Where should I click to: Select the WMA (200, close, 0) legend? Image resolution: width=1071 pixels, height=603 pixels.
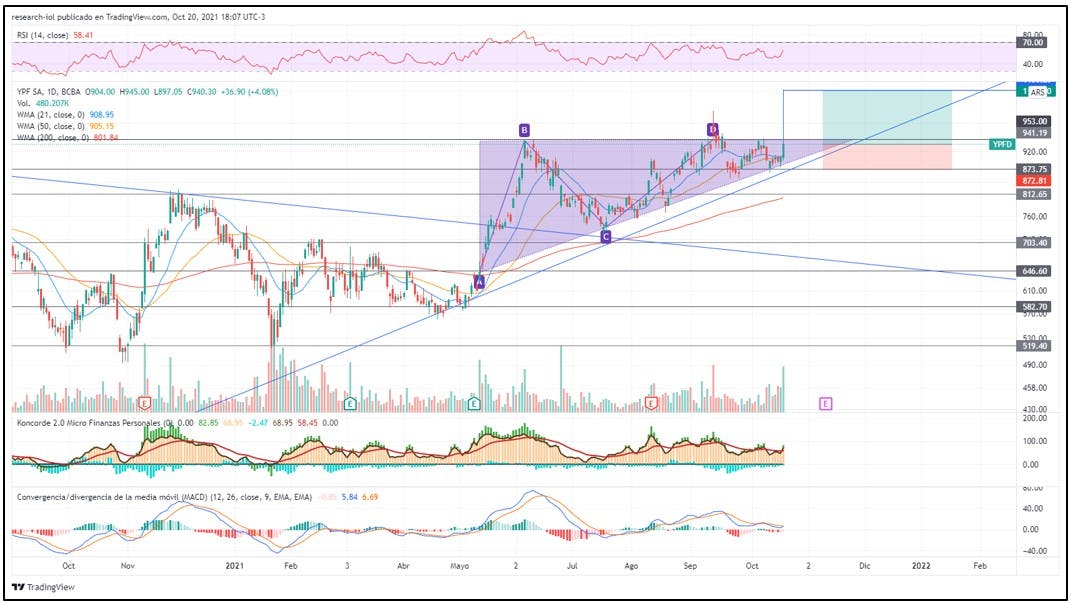(x=68, y=137)
